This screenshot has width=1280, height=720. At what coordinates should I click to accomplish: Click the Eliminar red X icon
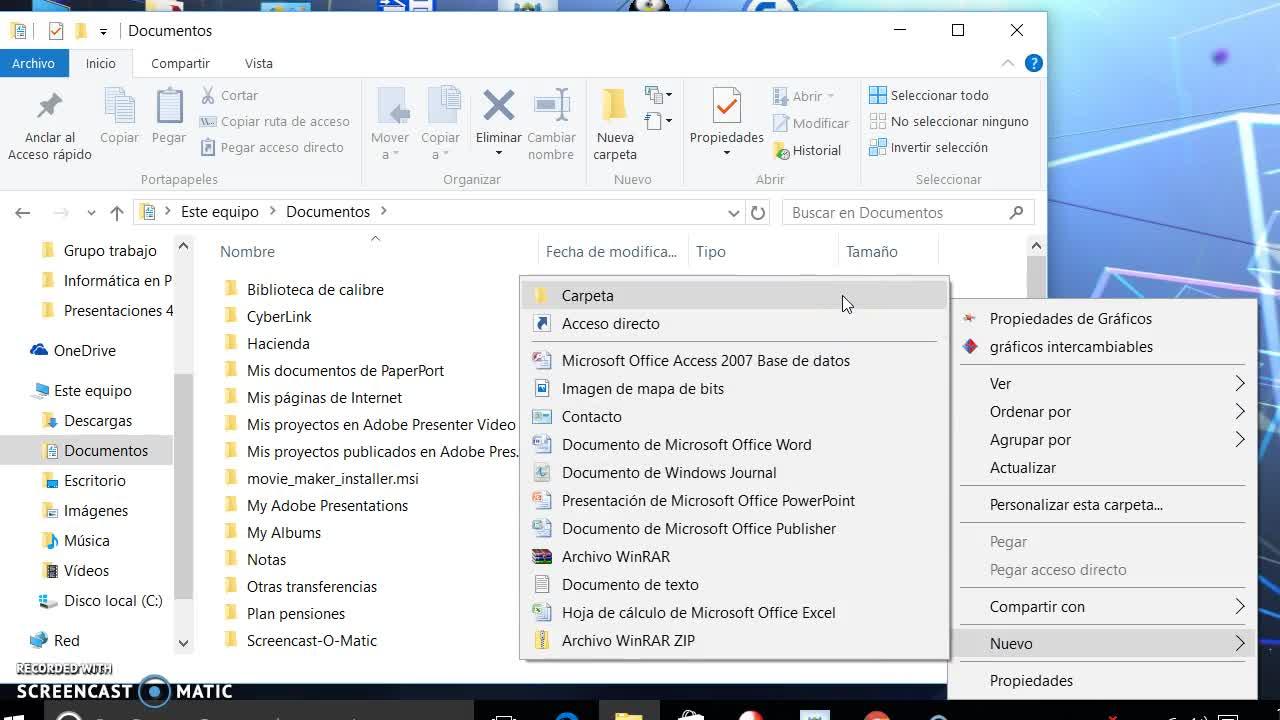498,105
